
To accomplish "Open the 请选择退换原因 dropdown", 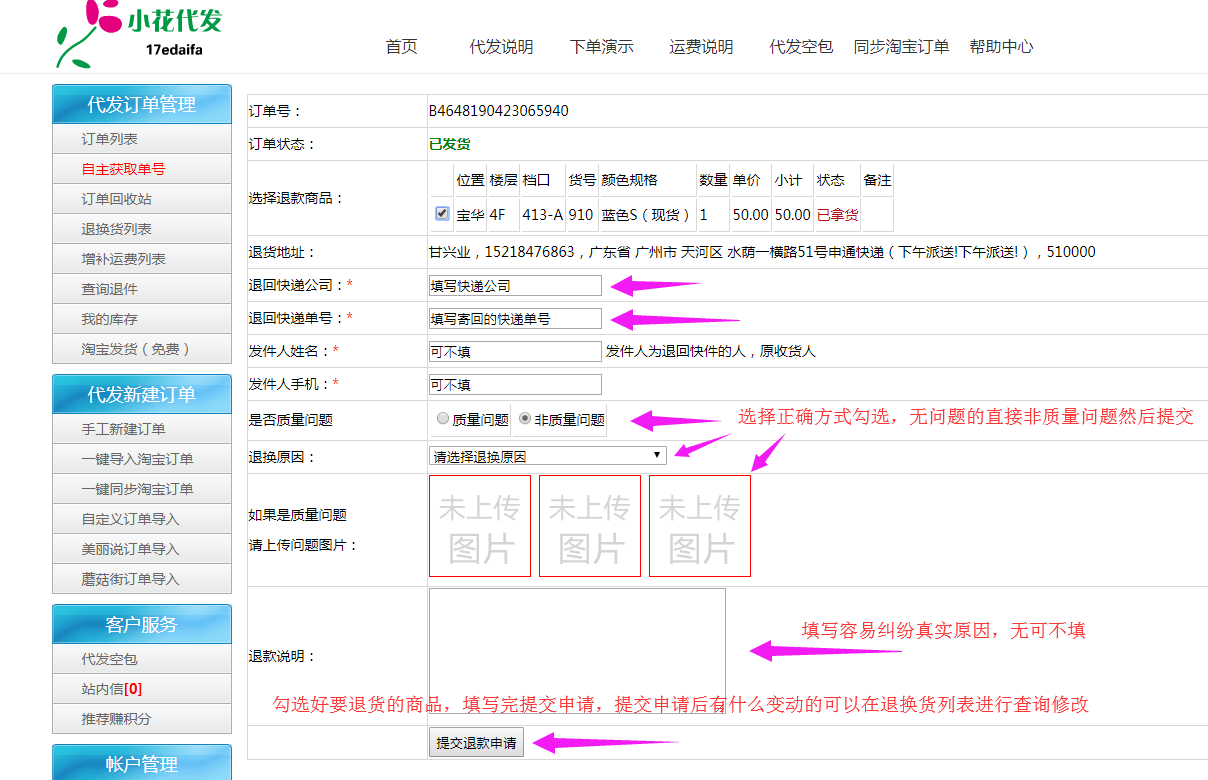I will [547, 456].
